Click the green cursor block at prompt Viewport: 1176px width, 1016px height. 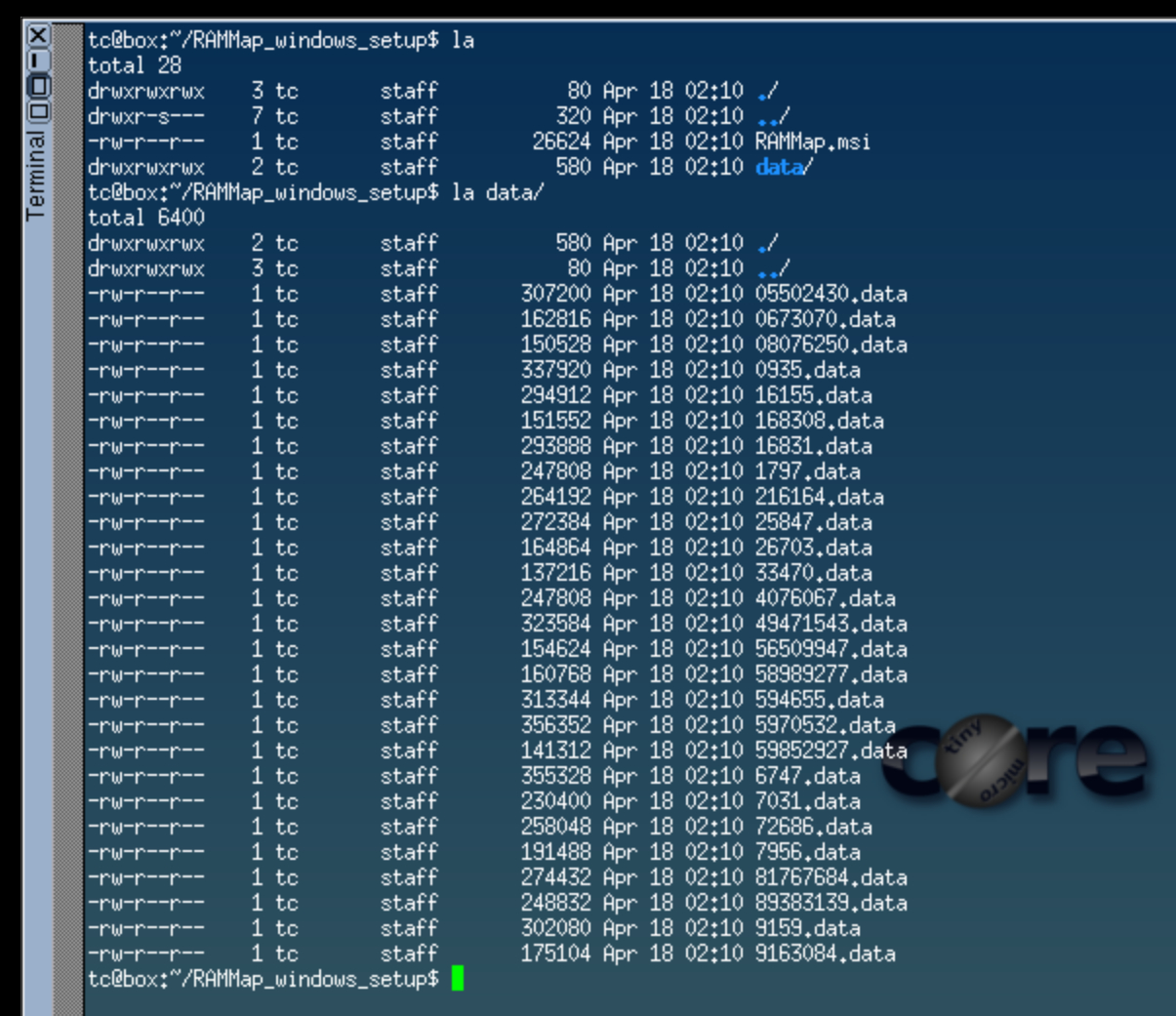click(458, 979)
